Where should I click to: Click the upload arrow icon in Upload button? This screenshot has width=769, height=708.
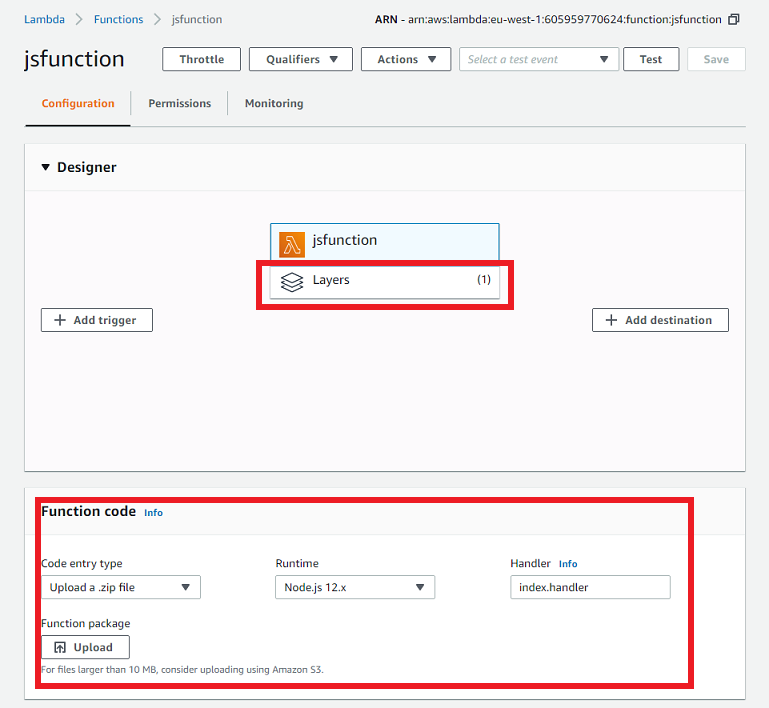[60, 648]
